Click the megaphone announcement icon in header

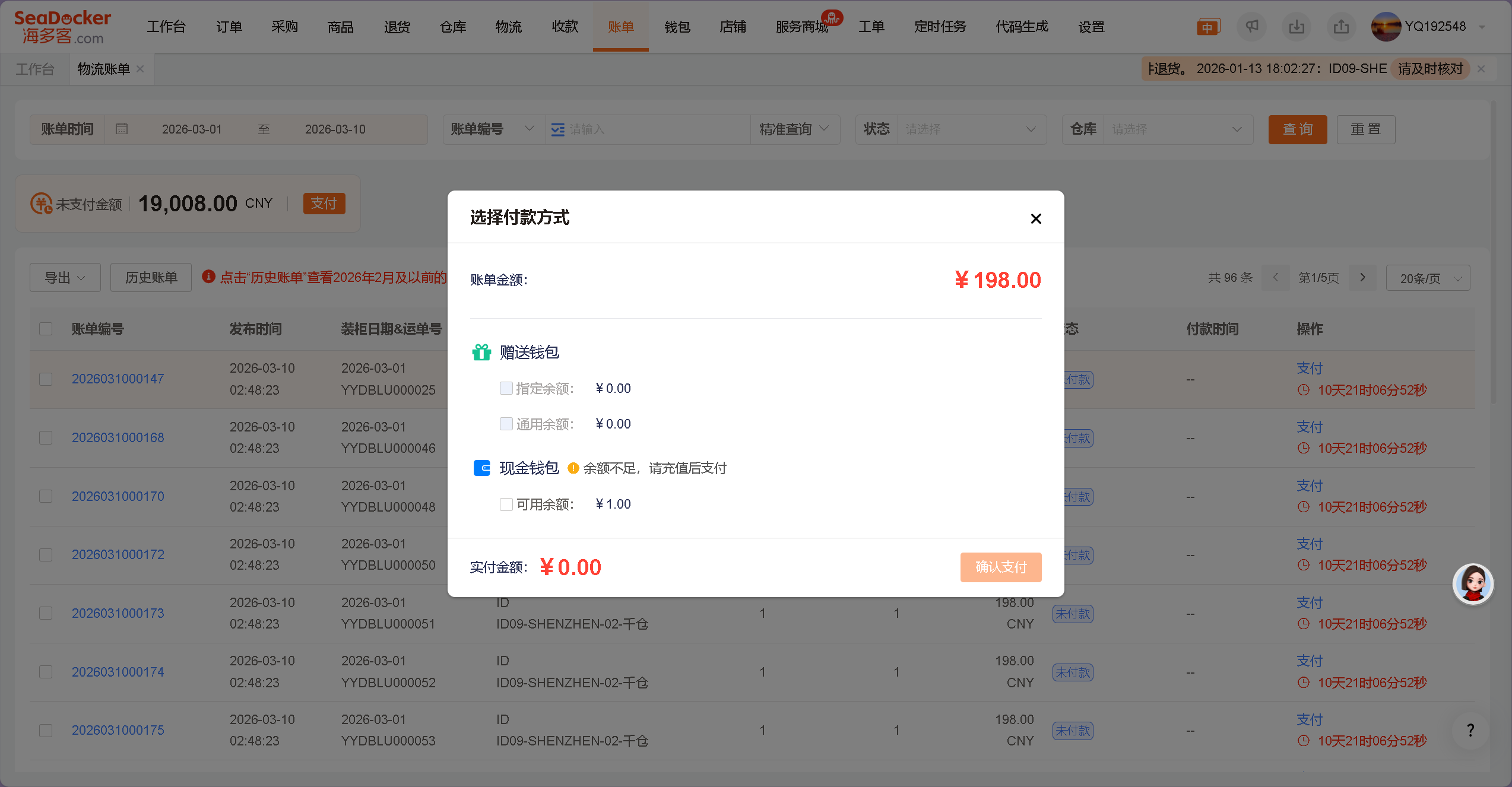tap(1251, 27)
